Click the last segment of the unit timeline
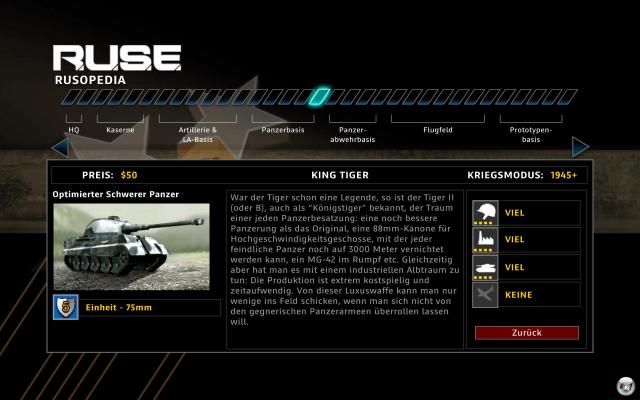 pos(568,97)
